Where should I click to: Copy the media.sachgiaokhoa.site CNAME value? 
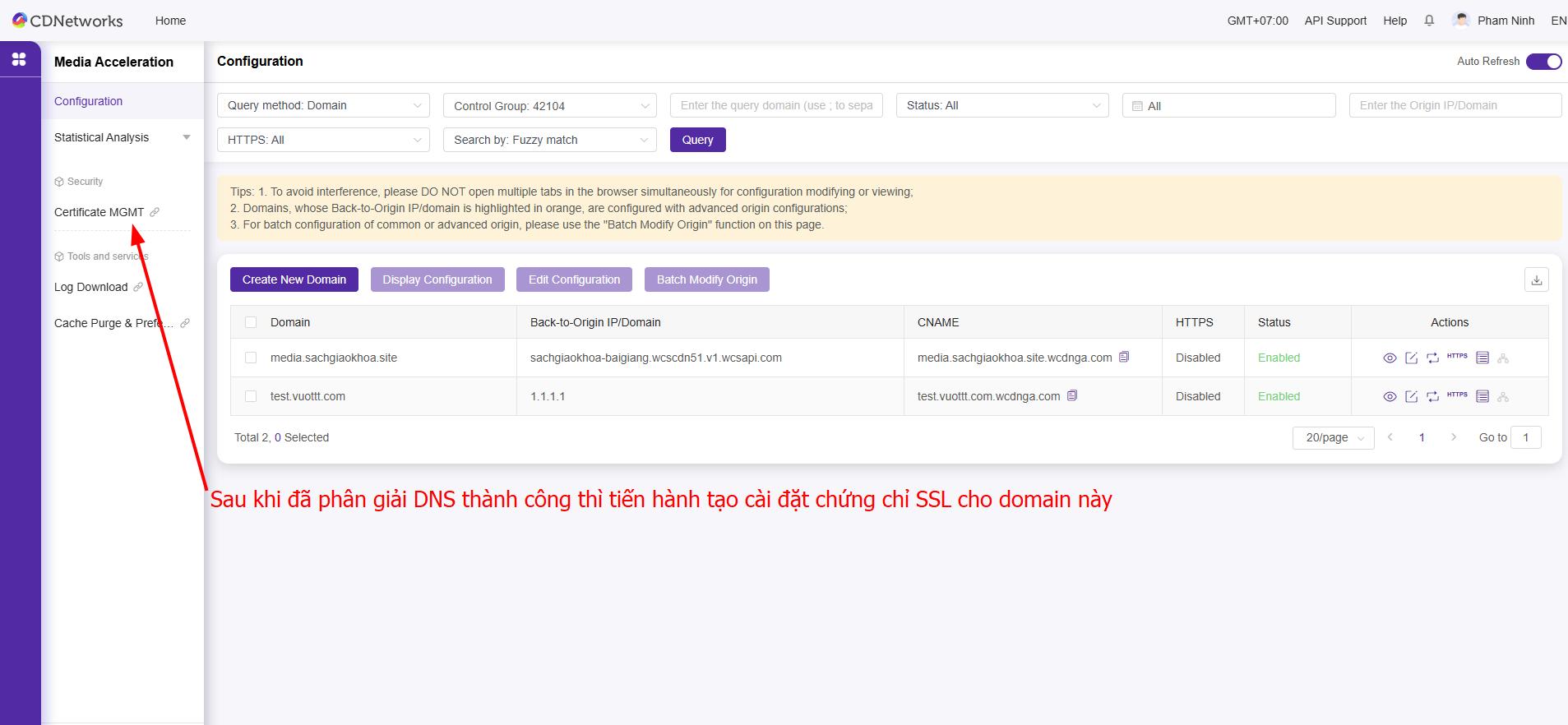point(1124,357)
